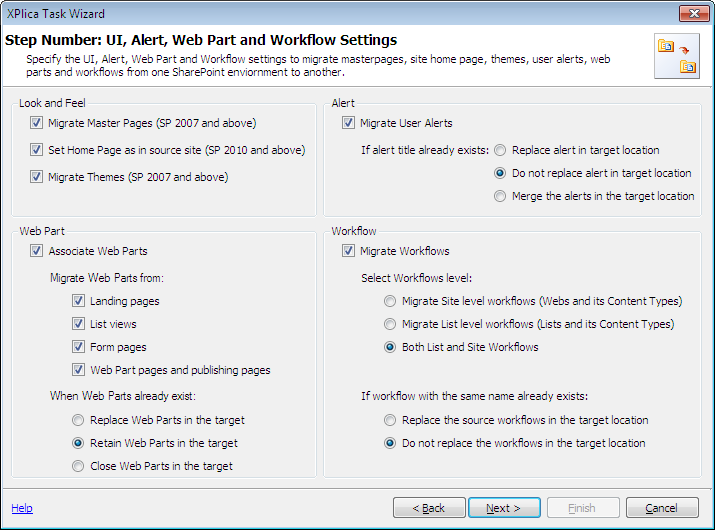Viewport: 715px width, 530px height.
Task: Close the XPlica Task Wizard window
Action: pyautogui.click(x=694, y=13)
